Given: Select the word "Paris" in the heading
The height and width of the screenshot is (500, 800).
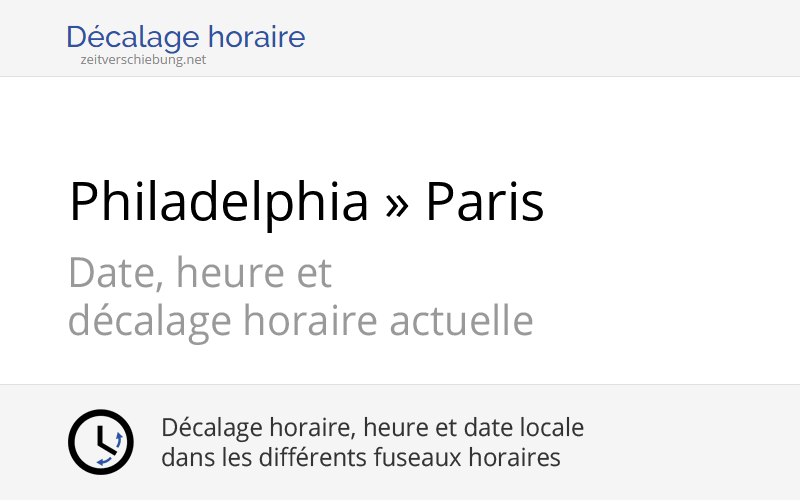Looking at the screenshot, I should click(485, 201).
